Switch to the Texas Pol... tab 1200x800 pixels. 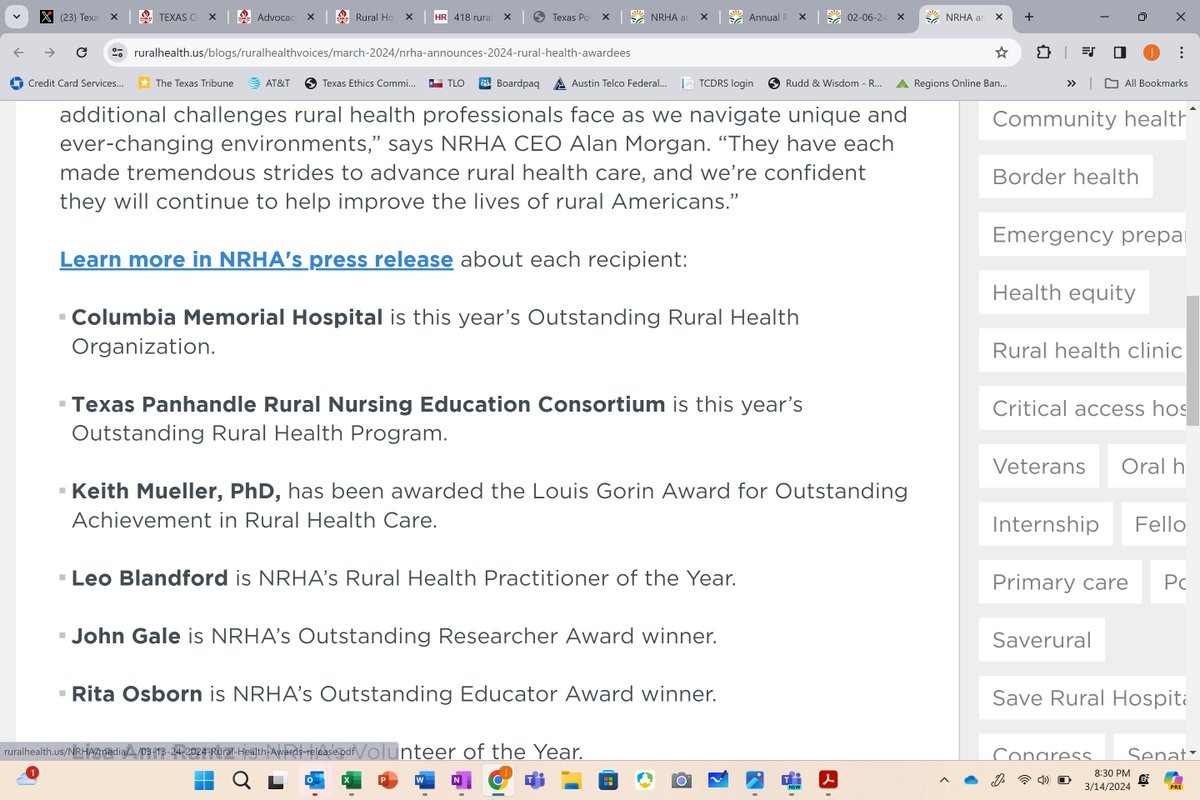pyautogui.click(x=569, y=17)
